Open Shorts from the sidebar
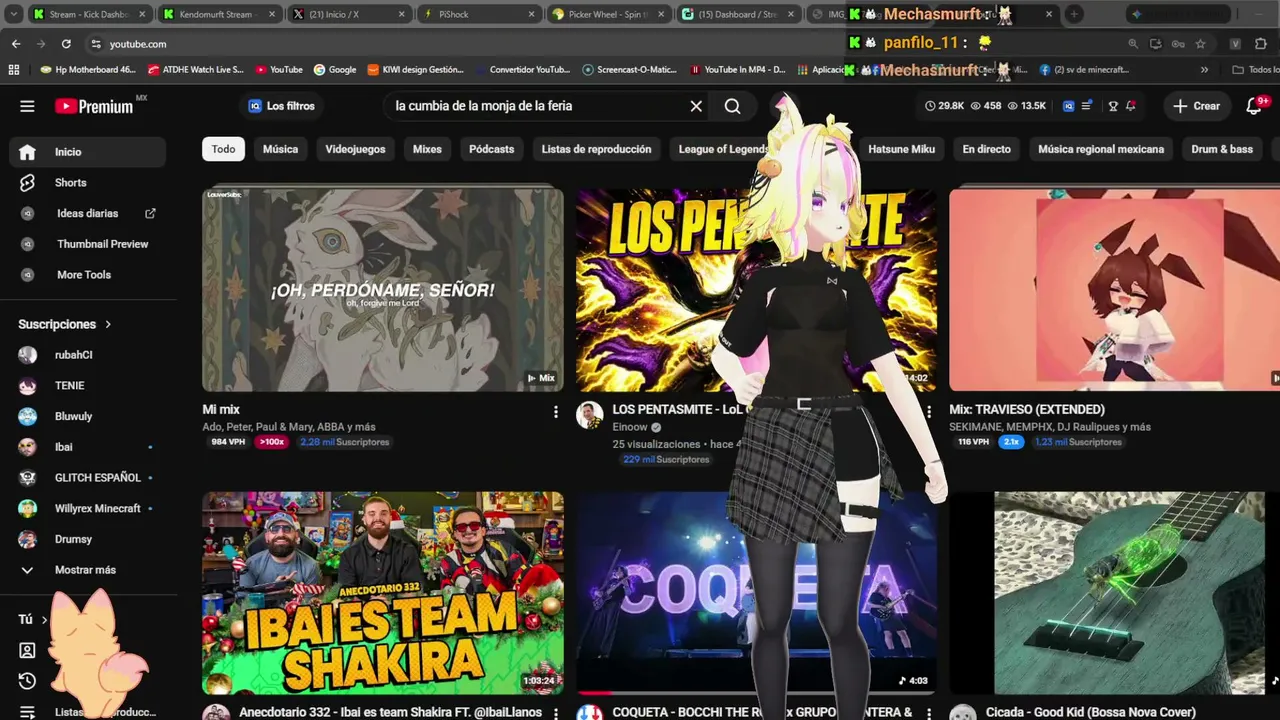Screen dimensions: 1280x720 (x=87, y=183)
